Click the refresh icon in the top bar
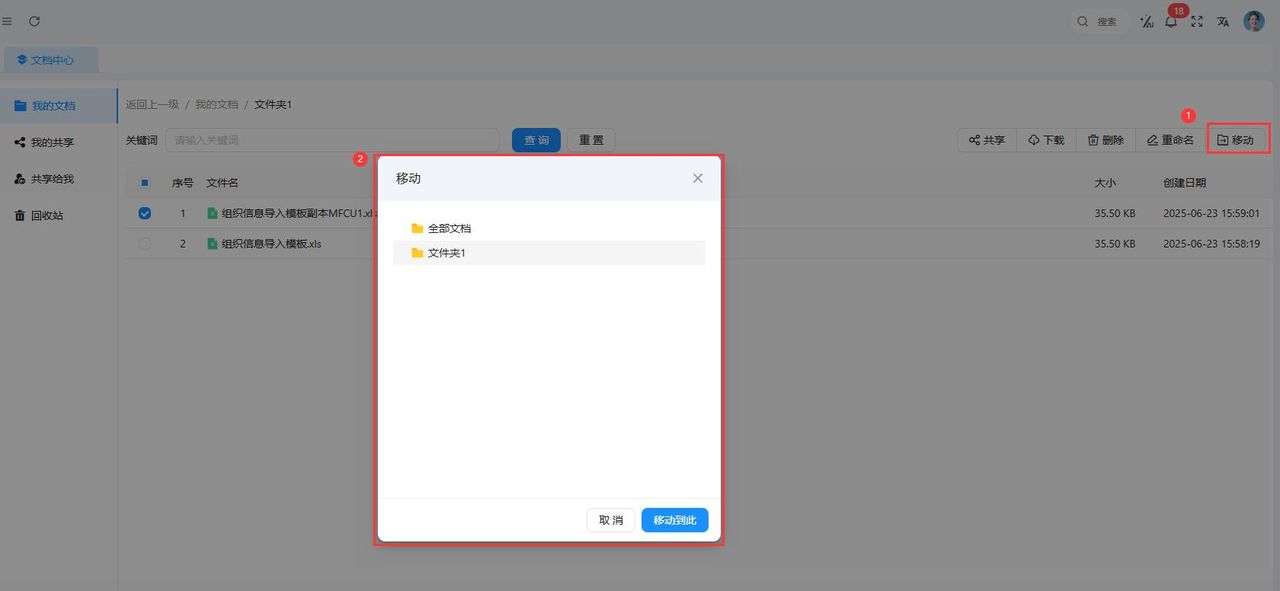Viewport: 1280px width, 591px height. (x=35, y=21)
